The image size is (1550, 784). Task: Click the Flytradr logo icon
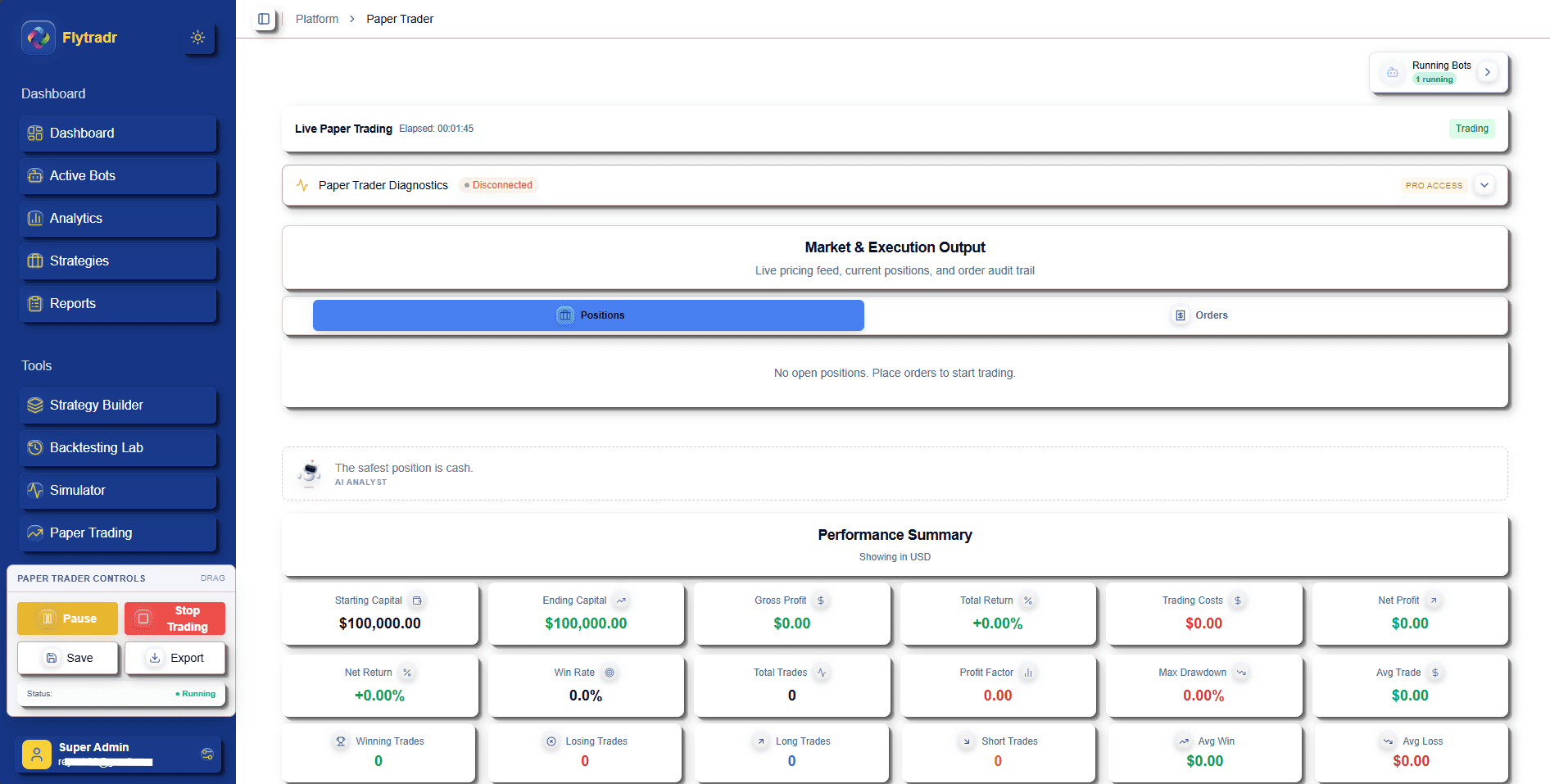[x=38, y=38]
